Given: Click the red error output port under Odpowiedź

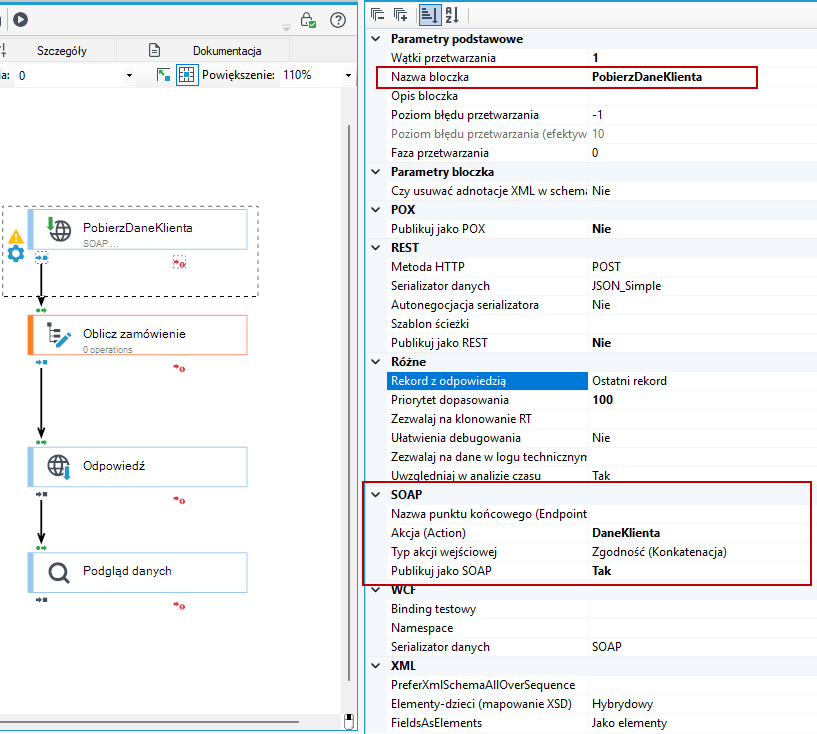Looking at the screenshot, I should (179, 501).
